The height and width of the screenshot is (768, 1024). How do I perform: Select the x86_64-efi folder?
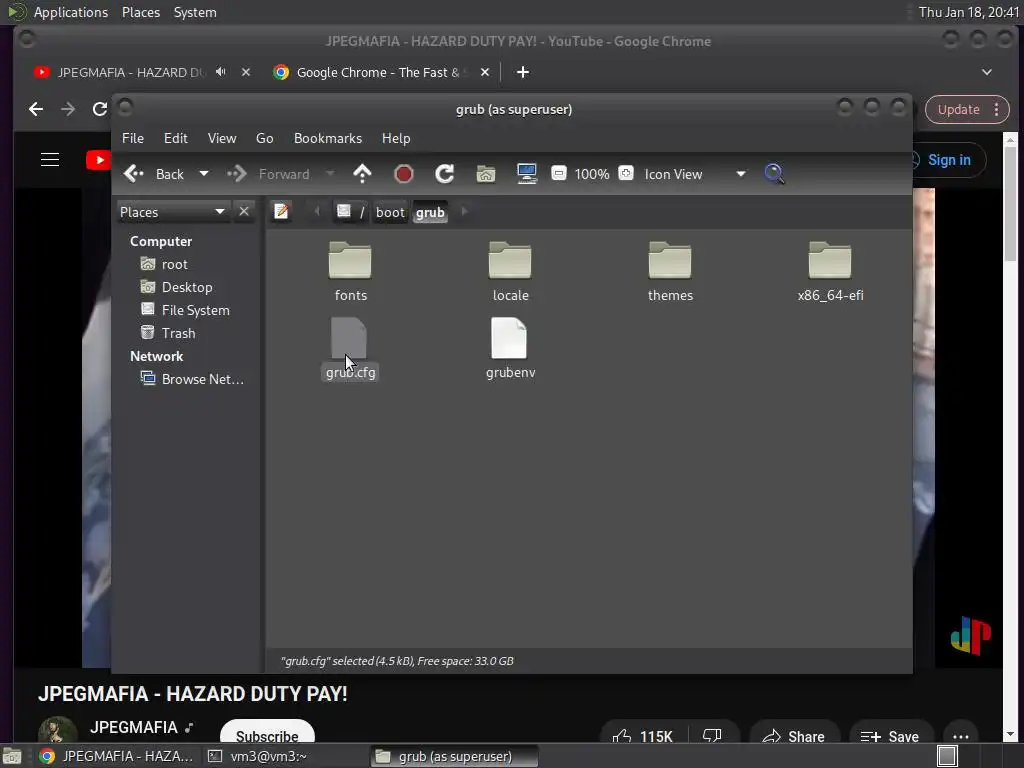(830, 271)
